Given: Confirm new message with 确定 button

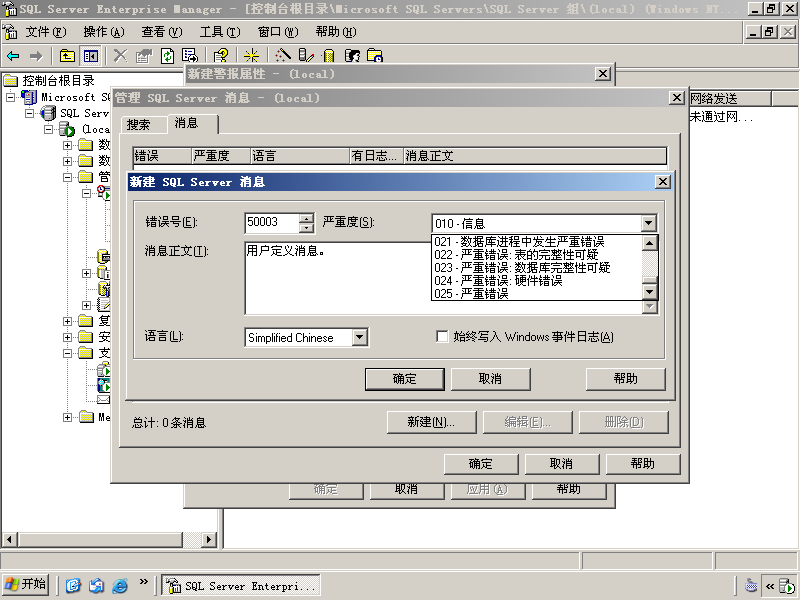Looking at the screenshot, I should (405, 379).
